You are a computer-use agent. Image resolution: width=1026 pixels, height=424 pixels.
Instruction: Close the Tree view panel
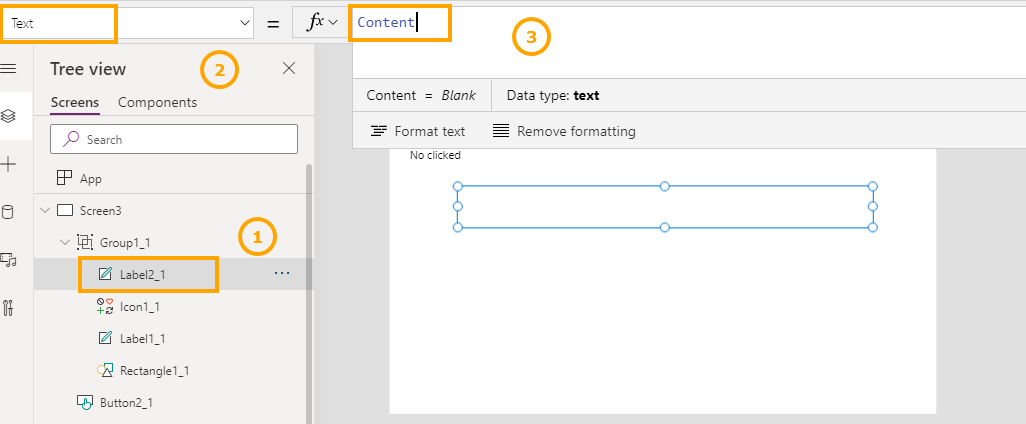(289, 68)
